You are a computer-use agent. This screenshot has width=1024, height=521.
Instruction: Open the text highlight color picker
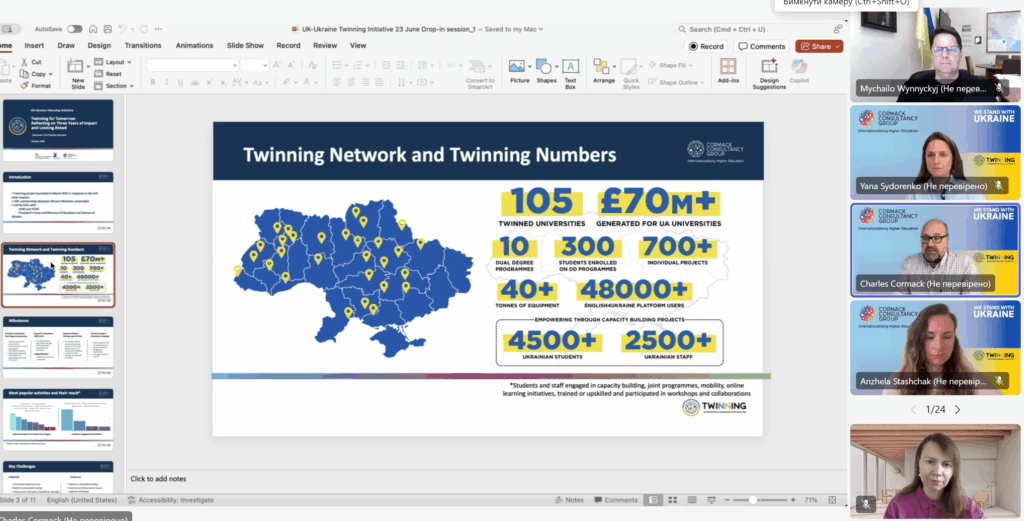[x=288, y=82]
